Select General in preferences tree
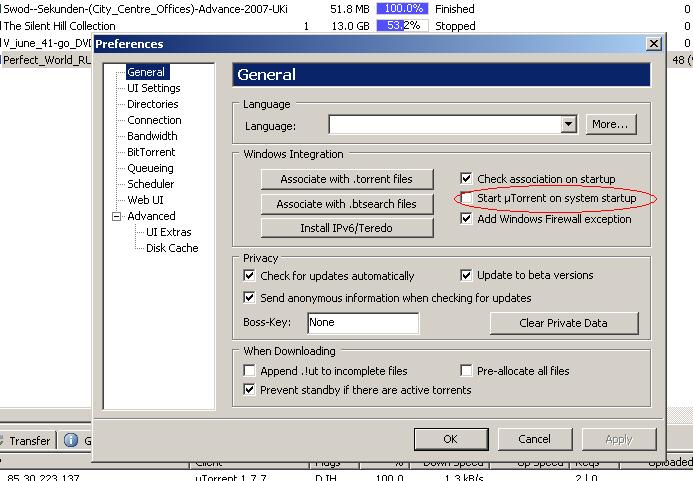 pos(146,72)
